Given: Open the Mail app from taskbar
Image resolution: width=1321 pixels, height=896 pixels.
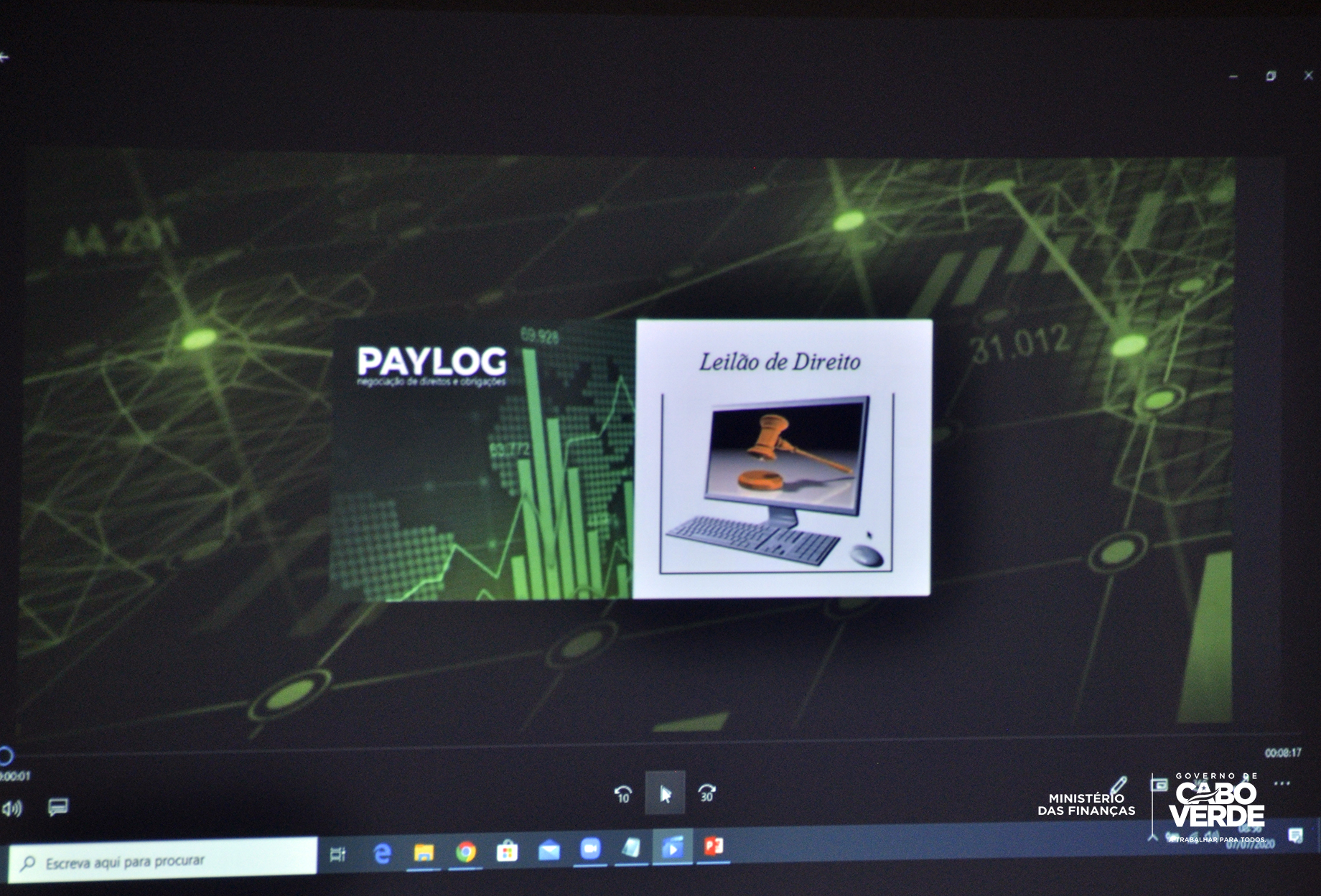Looking at the screenshot, I should pos(549,851).
